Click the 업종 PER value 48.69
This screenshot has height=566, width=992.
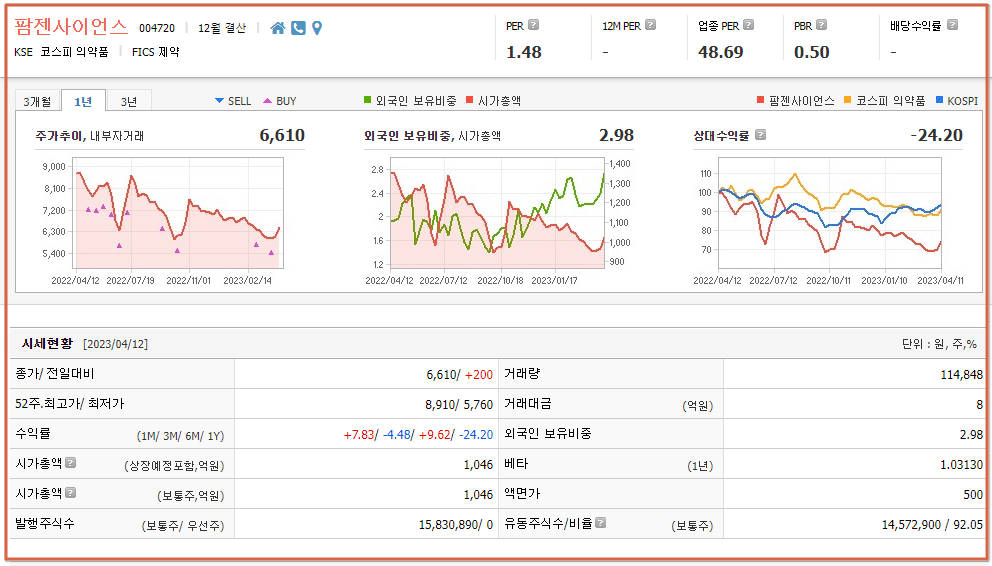pos(721,52)
